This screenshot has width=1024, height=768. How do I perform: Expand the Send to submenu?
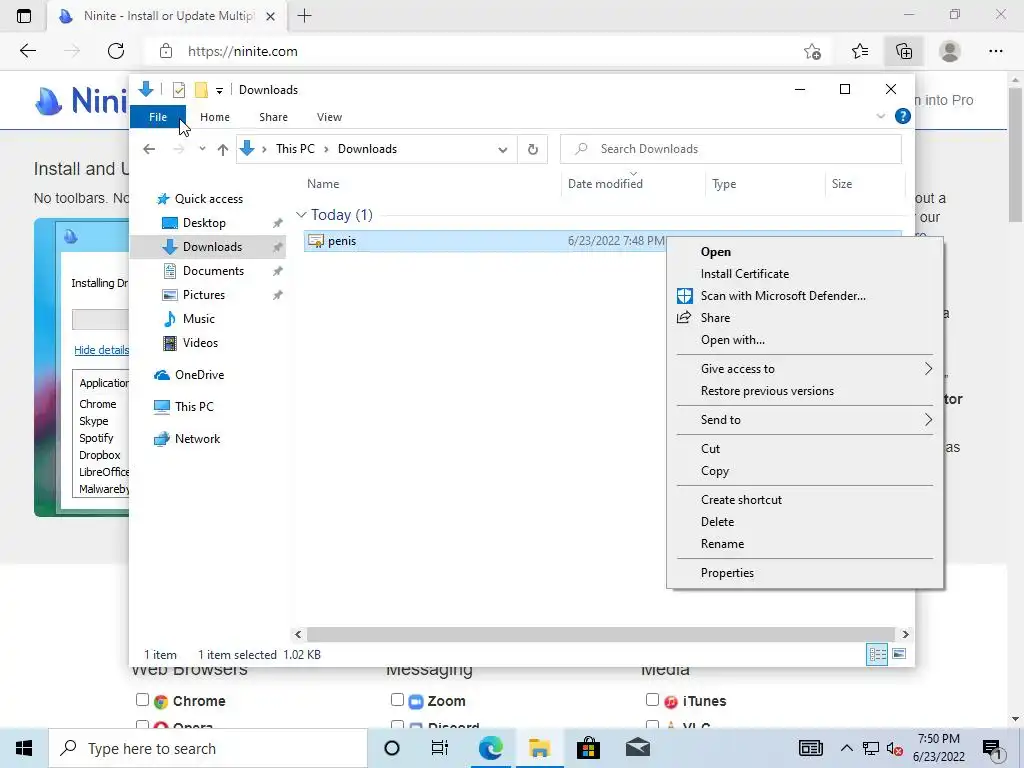(x=805, y=420)
